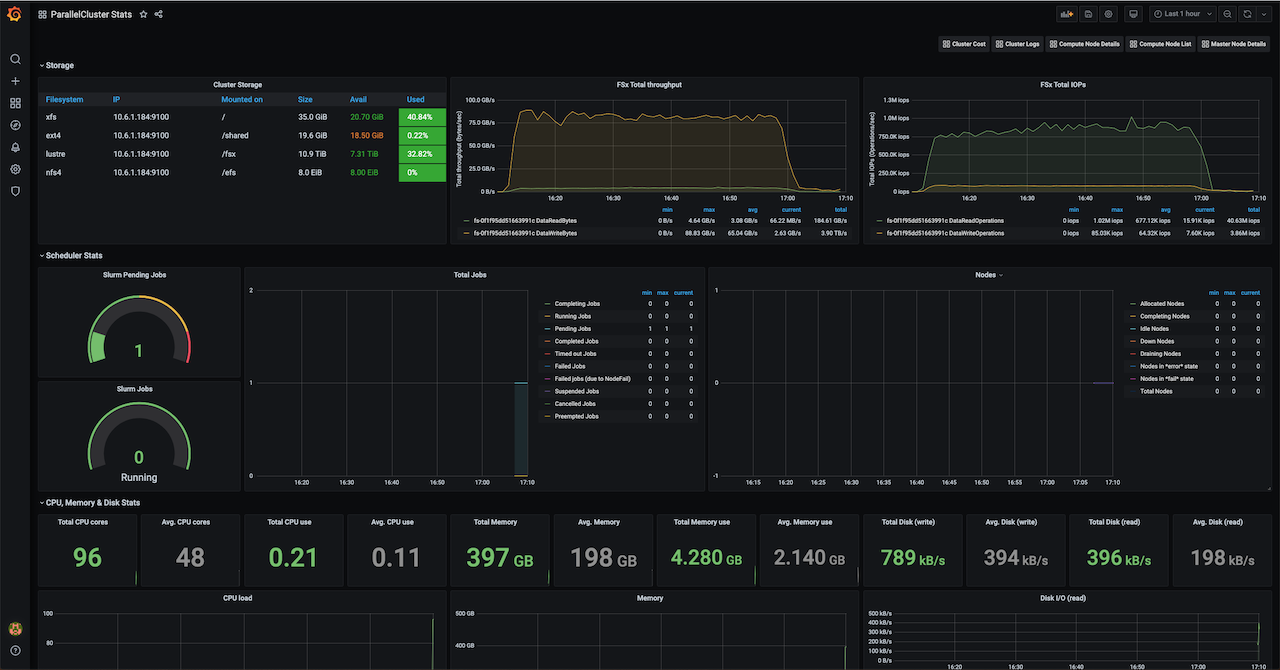Screen dimensions: 1280x670
Task: Open dashboard settings cog in top toolbar
Action: pos(1108,14)
